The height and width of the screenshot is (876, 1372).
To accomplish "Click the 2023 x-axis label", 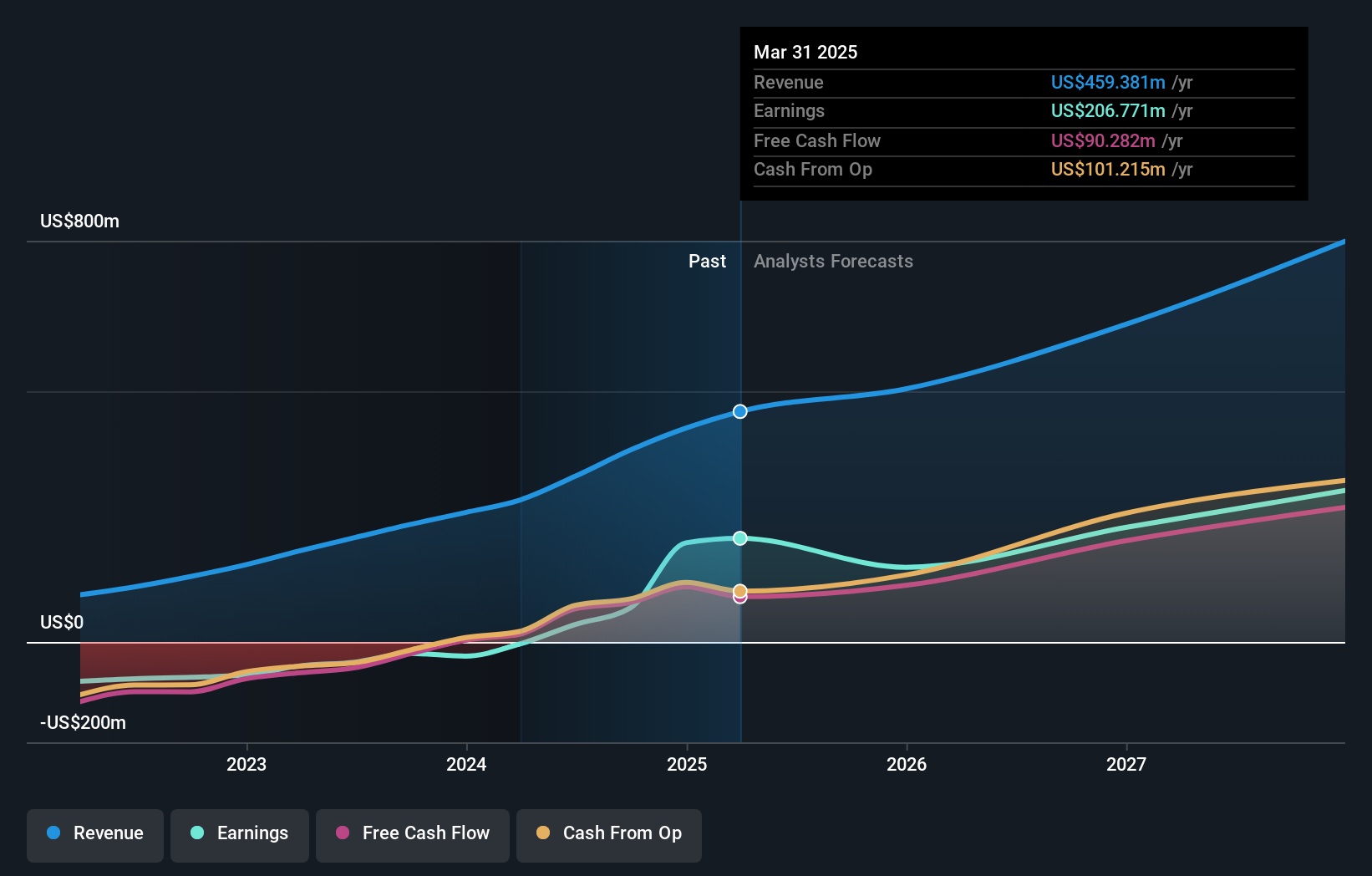I will tap(246, 764).
